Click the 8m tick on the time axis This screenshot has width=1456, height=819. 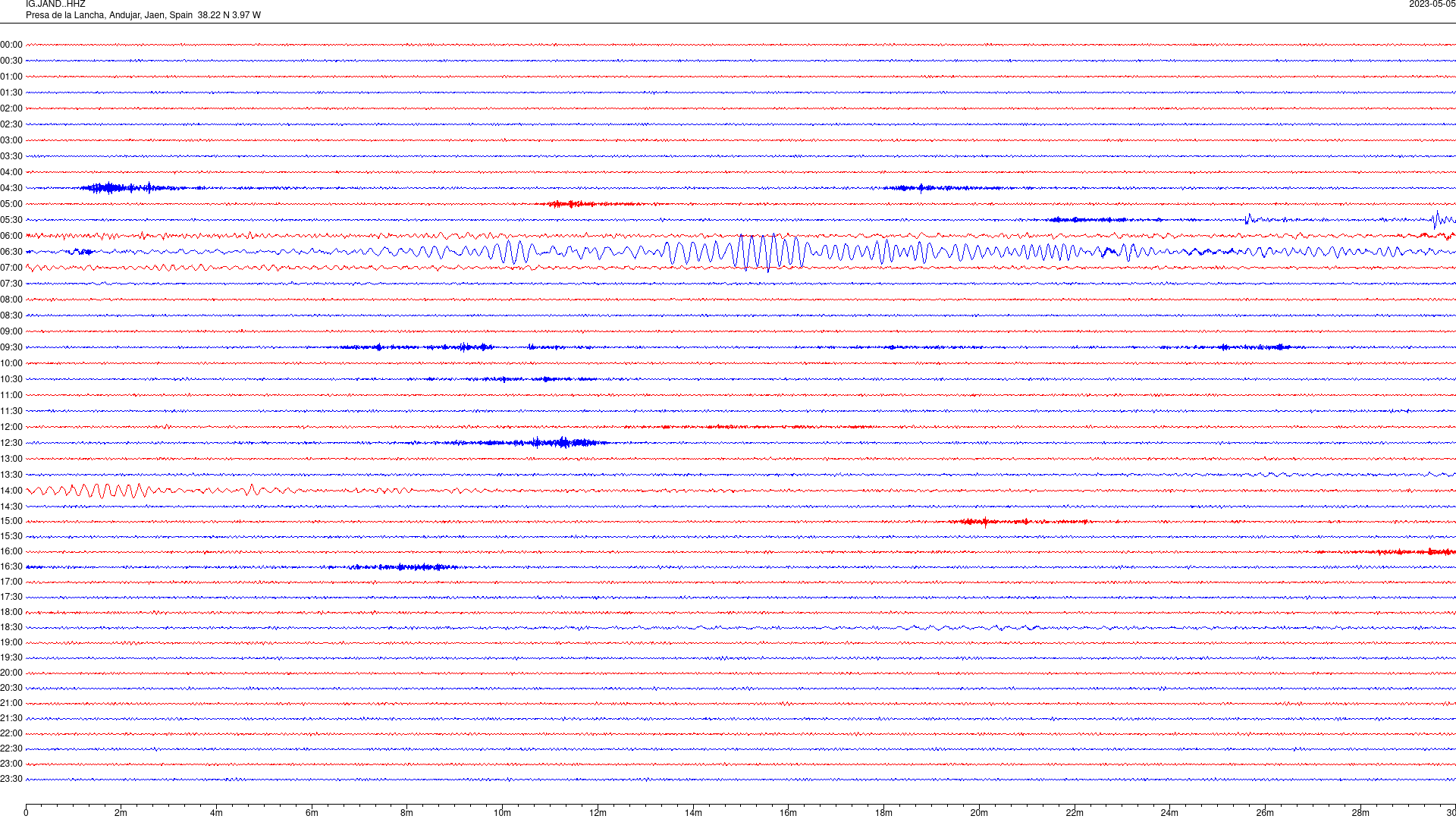click(406, 813)
